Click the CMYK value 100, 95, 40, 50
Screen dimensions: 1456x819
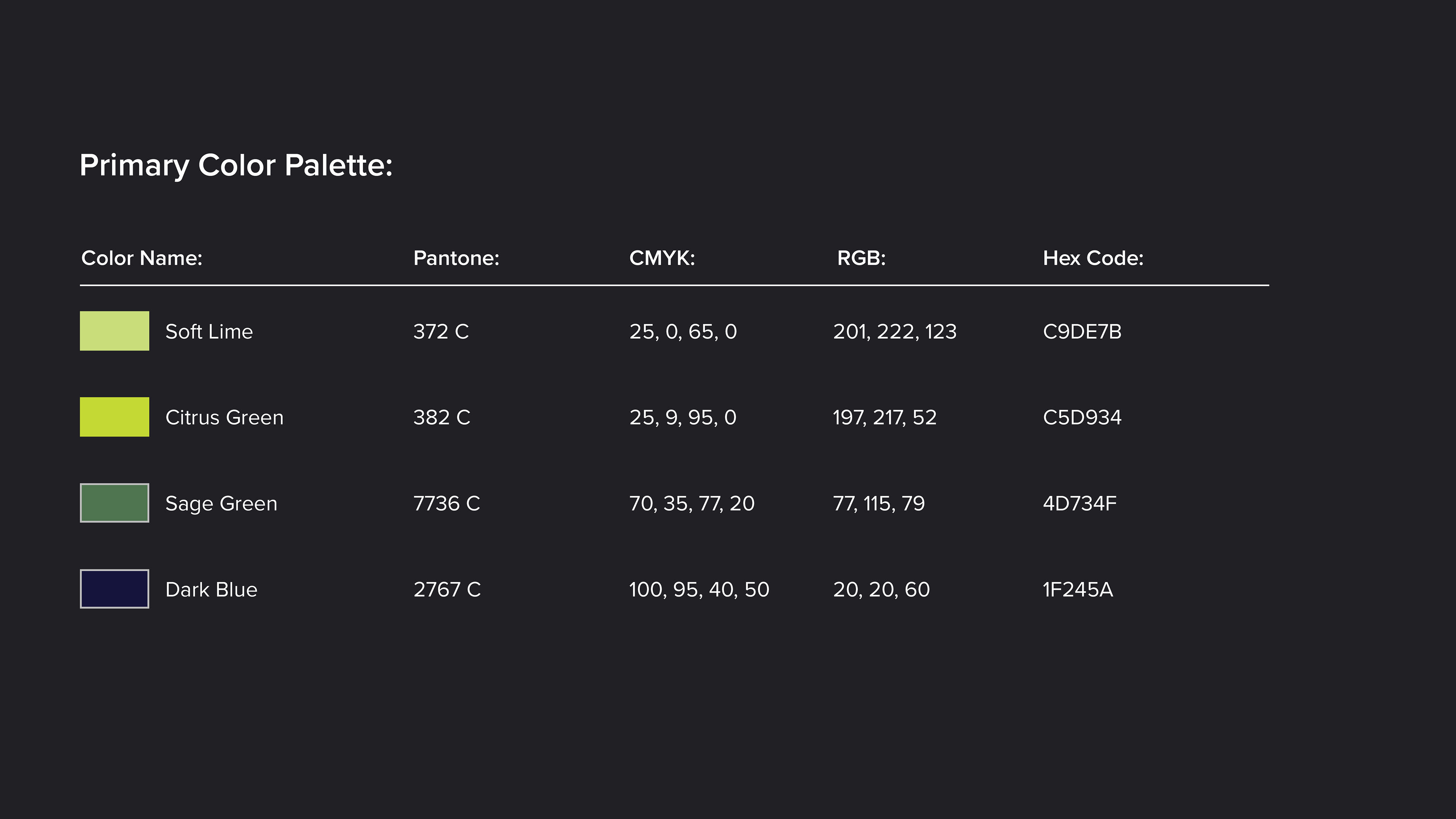click(699, 589)
